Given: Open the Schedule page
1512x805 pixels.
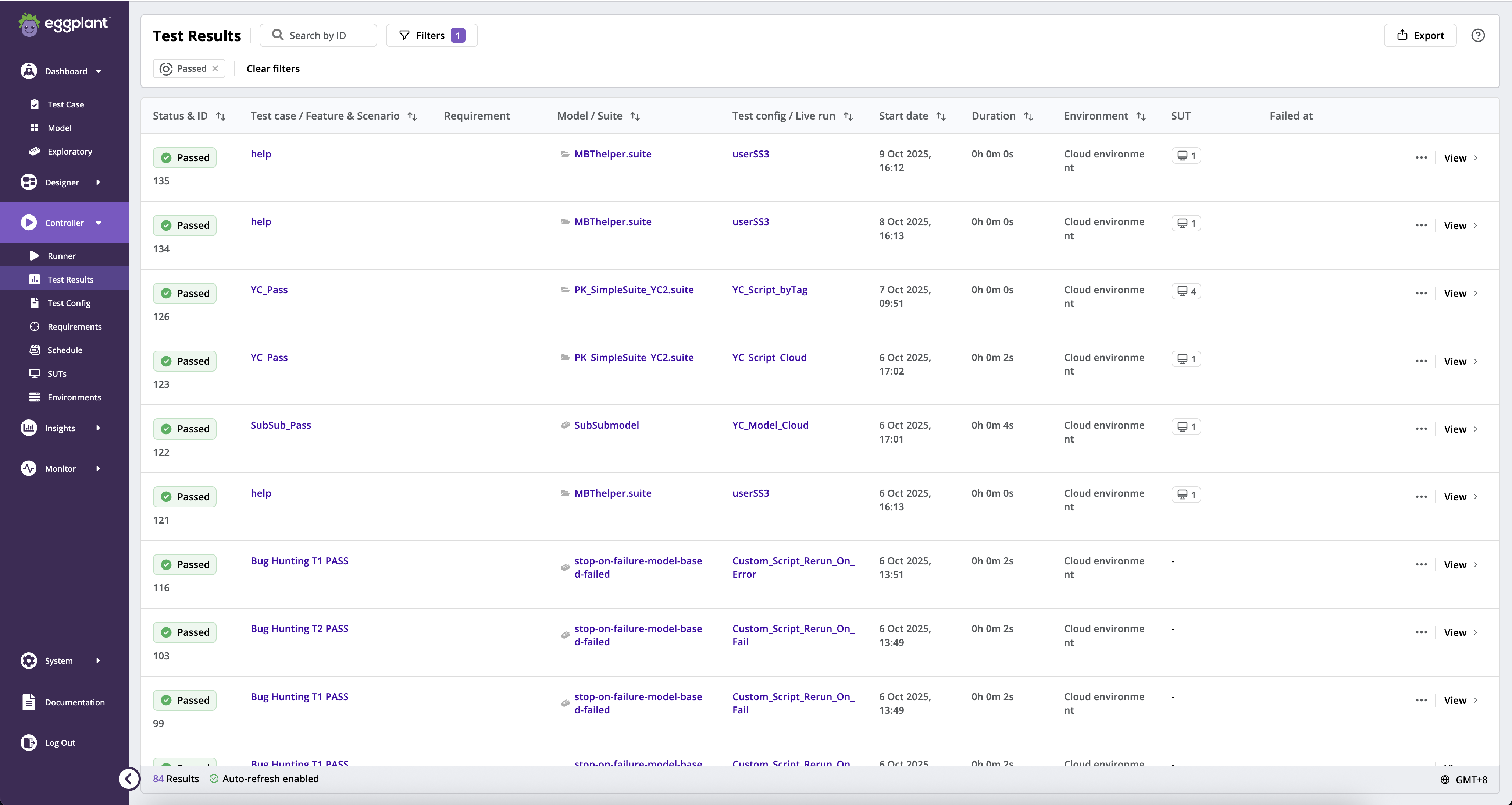Looking at the screenshot, I should tap(64, 350).
